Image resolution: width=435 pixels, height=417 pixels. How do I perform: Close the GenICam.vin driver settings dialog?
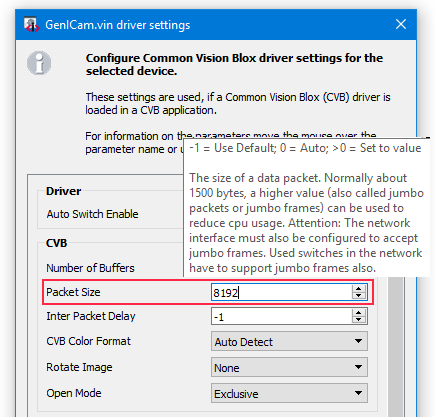tap(401, 24)
